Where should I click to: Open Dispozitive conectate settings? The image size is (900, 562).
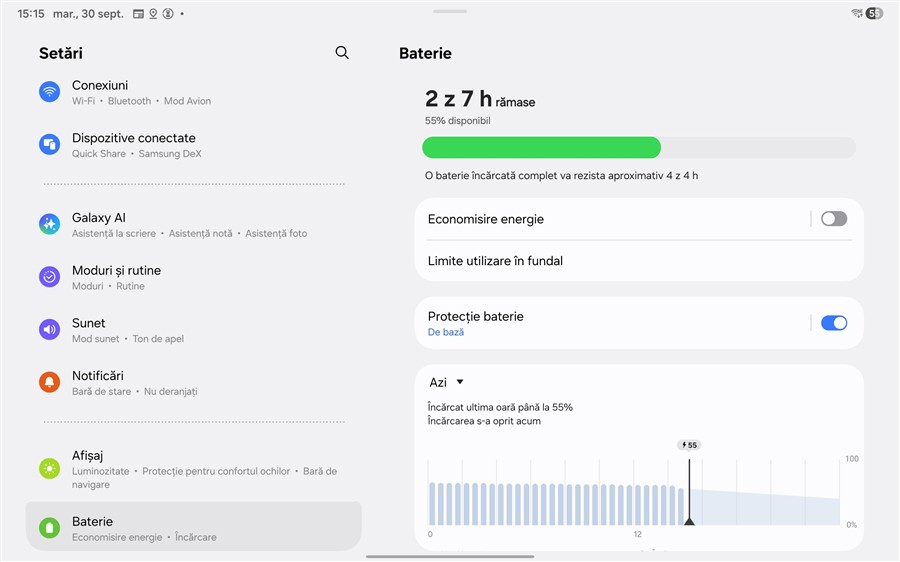tap(193, 145)
